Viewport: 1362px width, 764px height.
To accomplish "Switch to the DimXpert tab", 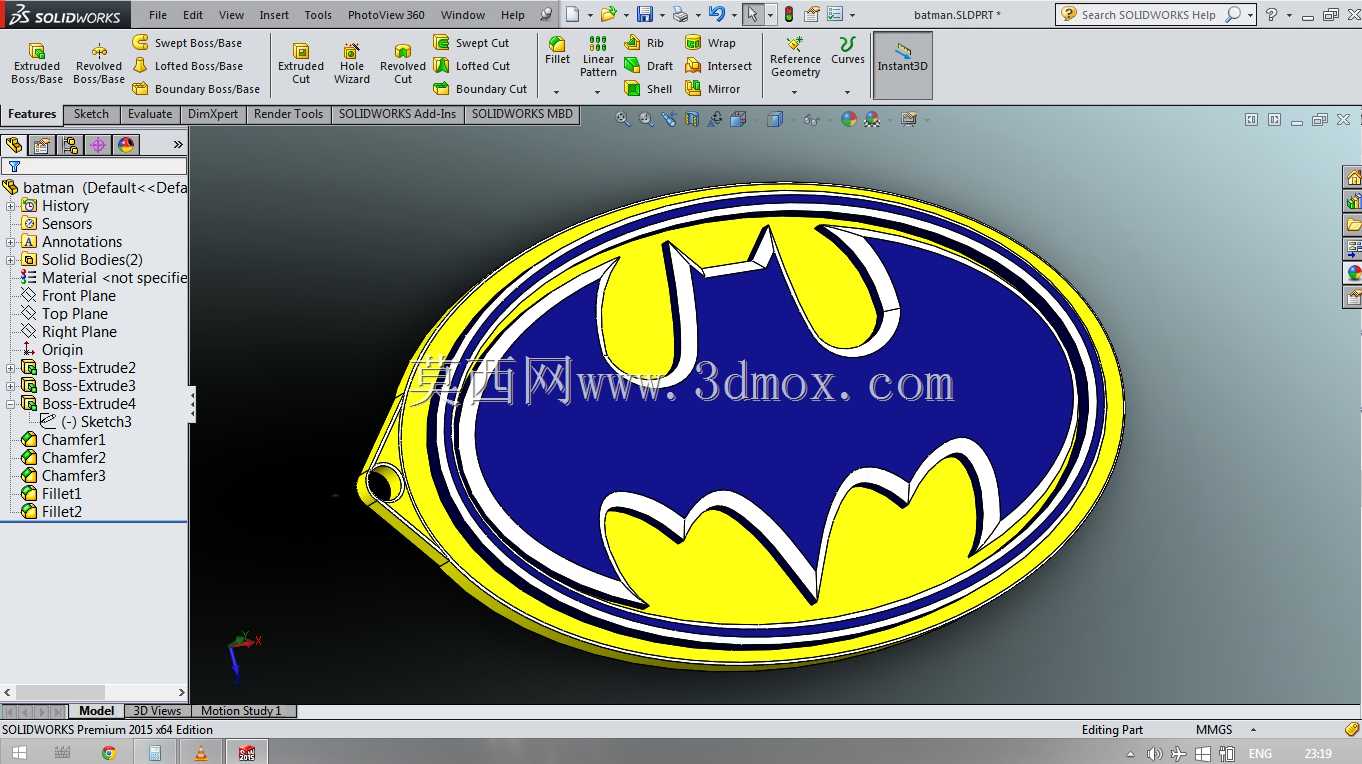I will click(x=213, y=114).
